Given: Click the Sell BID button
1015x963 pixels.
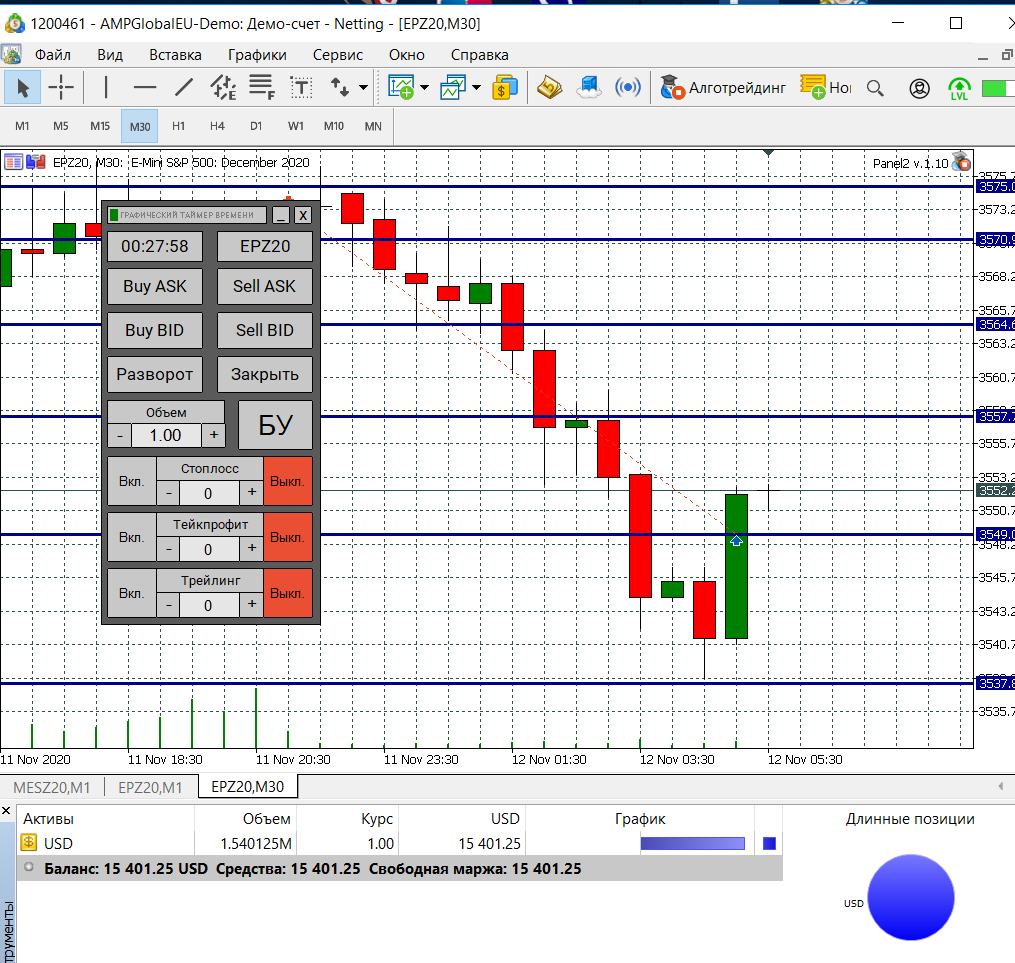Looking at the screenshot, I should coord(265,330).
